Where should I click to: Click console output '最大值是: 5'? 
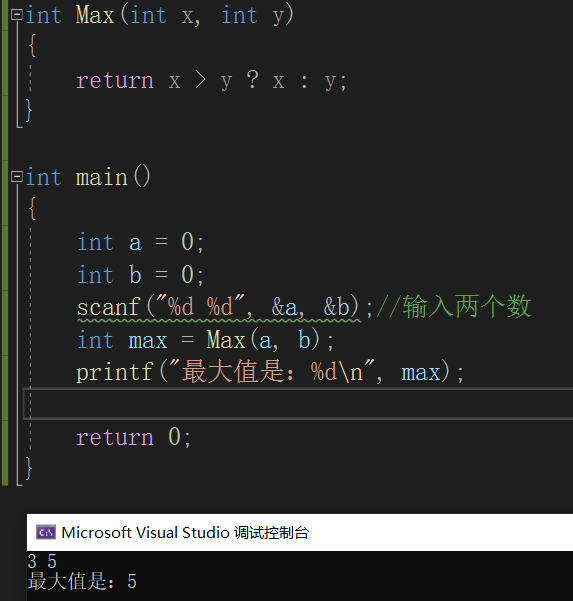82,581
